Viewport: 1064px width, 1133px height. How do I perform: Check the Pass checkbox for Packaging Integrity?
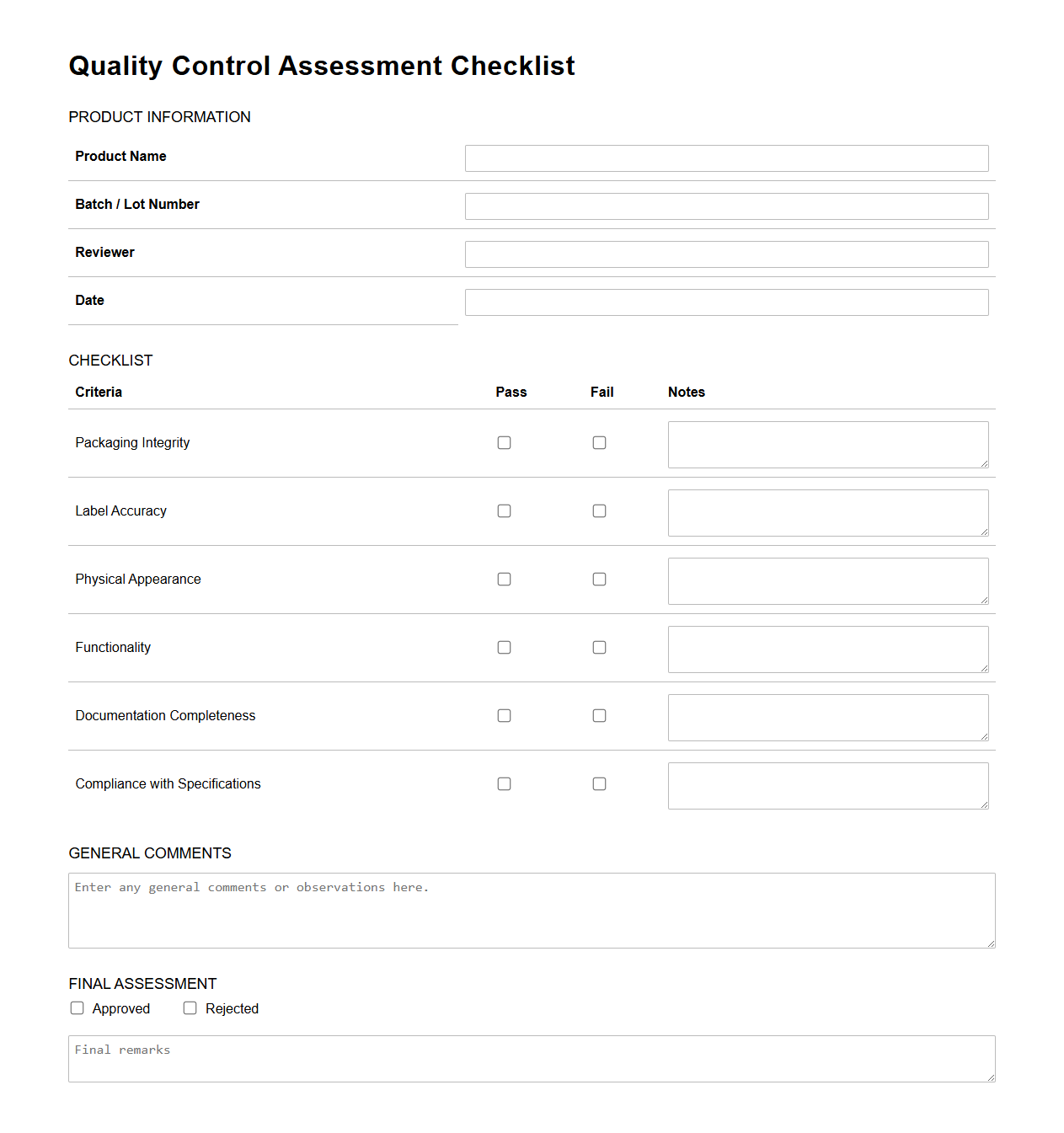[504, 442]
